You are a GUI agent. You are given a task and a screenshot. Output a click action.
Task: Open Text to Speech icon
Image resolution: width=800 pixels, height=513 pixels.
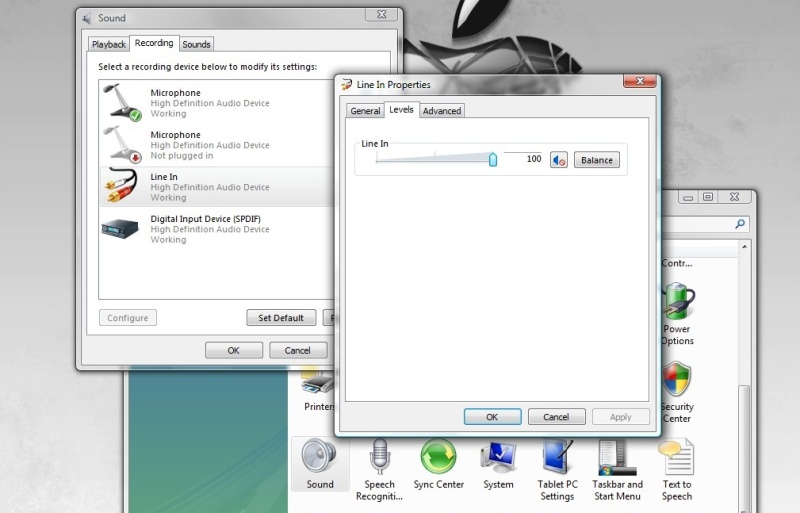(677, 468)
